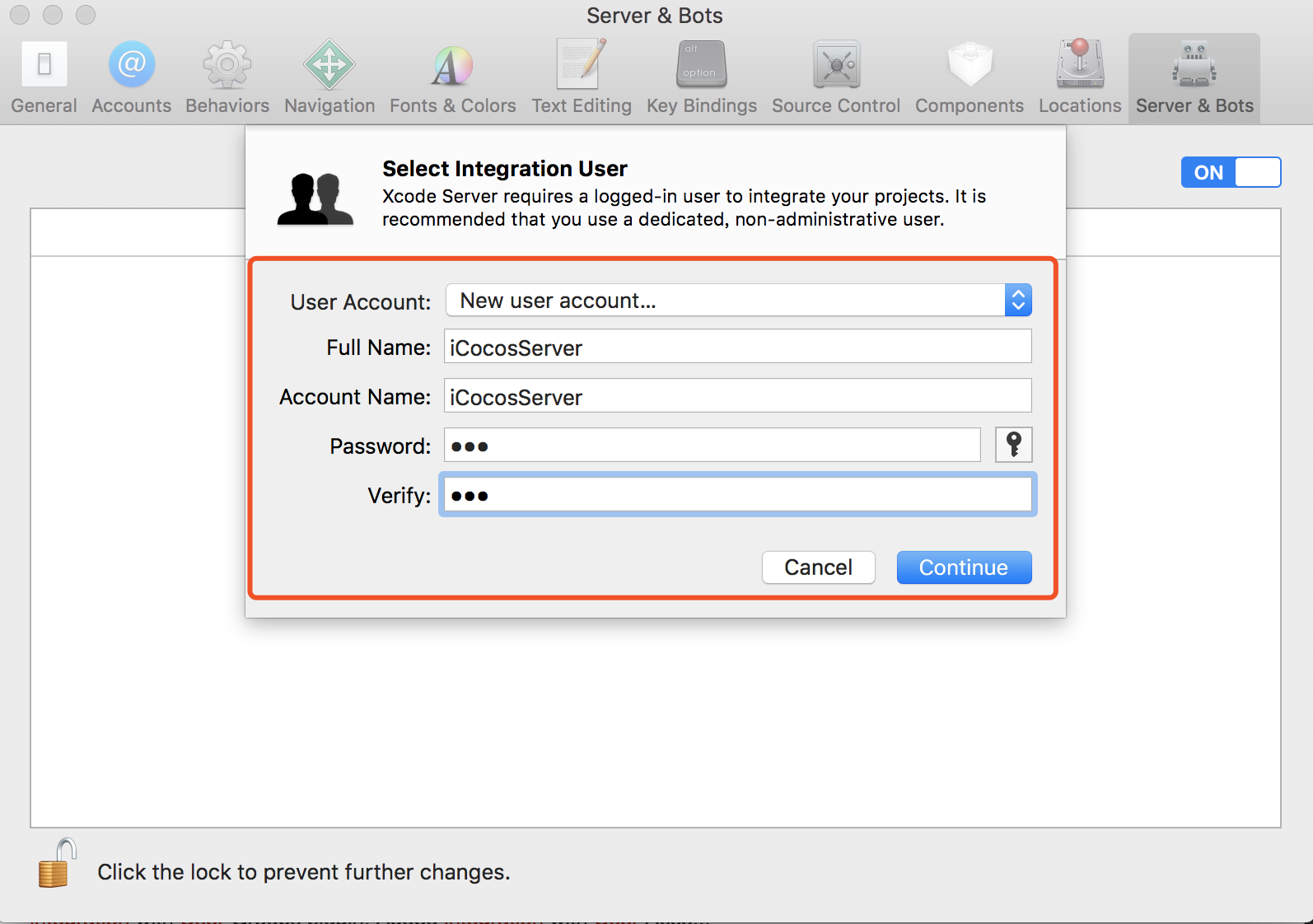Open the User Account dropdown

(739, 301)
